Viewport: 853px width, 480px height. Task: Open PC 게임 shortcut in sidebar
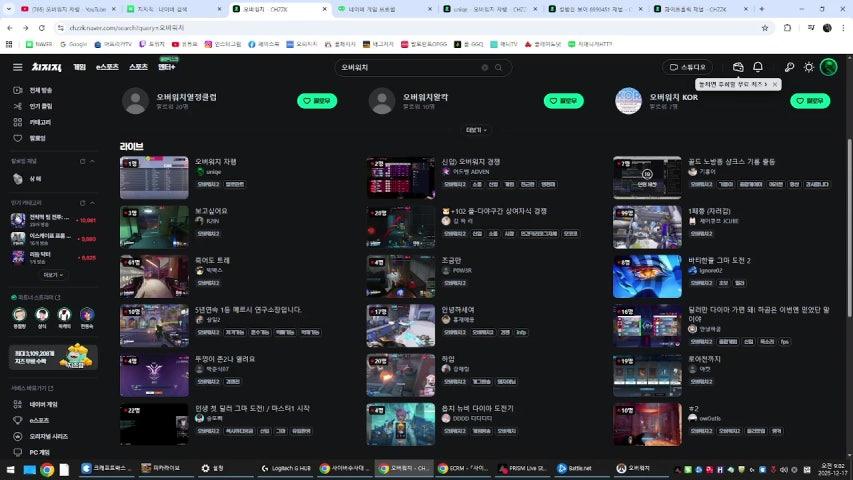pos(32,452)
